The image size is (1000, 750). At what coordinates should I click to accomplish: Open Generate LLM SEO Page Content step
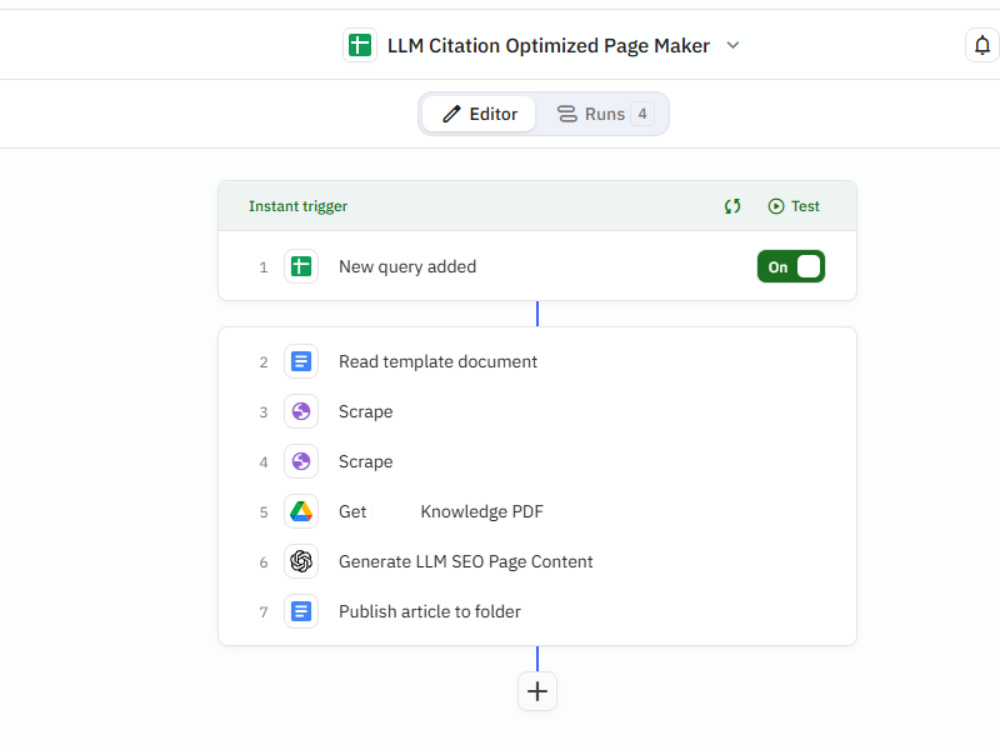537,561
